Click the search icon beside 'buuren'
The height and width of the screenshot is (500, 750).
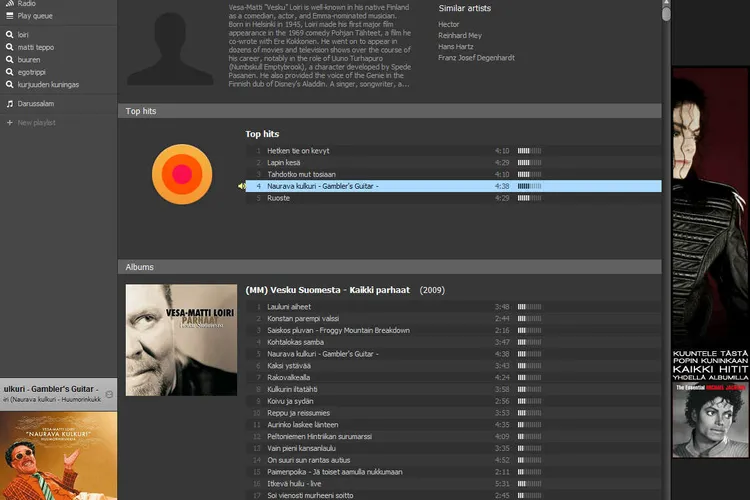point(10,60)
